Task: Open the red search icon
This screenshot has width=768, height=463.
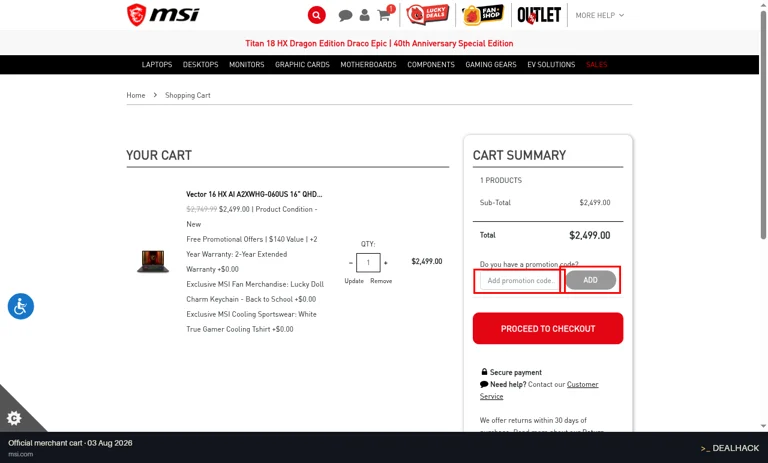Action: click(x=316, y=15)
